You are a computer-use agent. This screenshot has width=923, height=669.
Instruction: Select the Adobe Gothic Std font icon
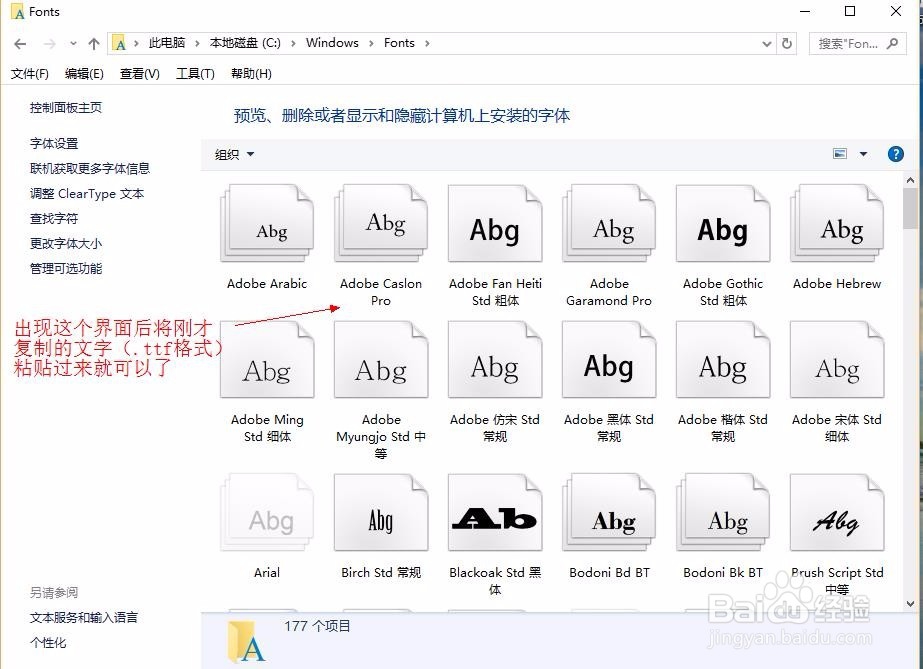[723, 223]
